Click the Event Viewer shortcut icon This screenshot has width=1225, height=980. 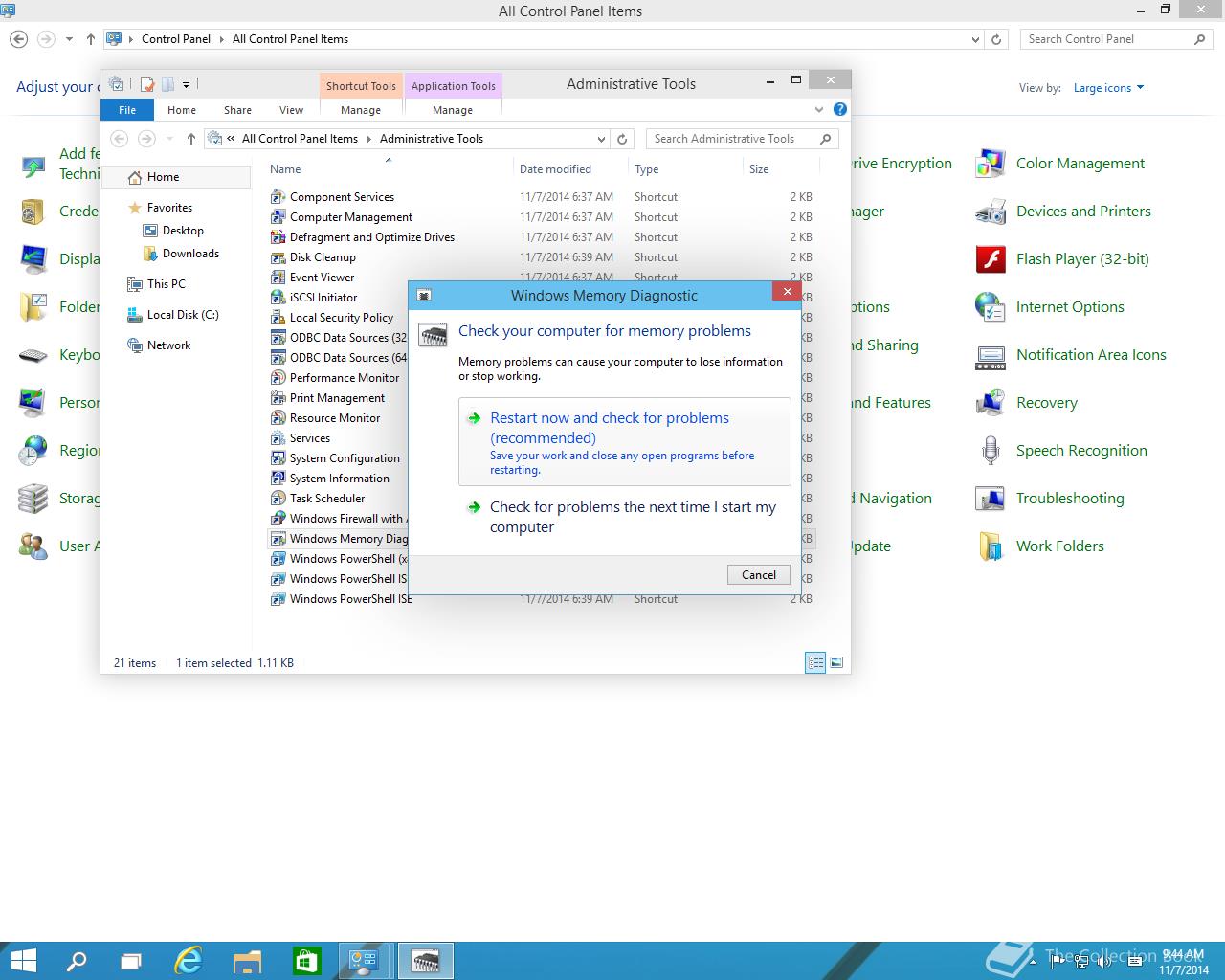point(278,278)
